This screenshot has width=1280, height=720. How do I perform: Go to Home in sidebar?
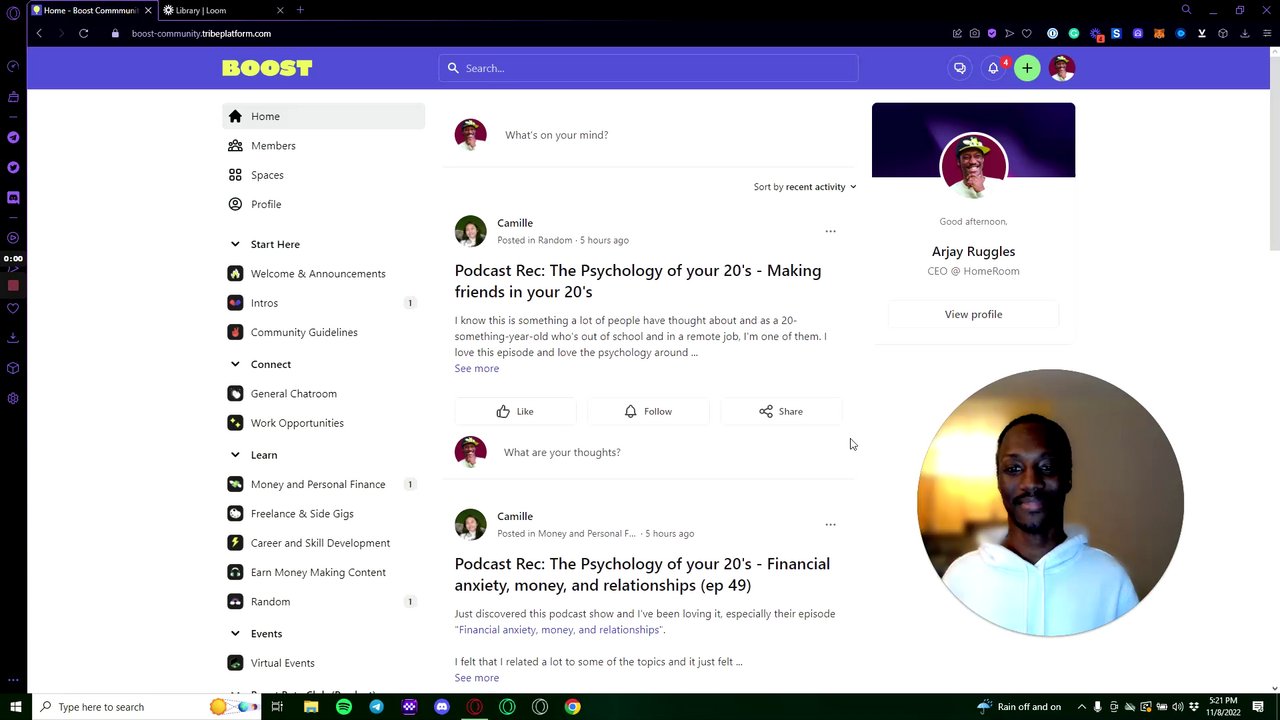click(323, 116)
